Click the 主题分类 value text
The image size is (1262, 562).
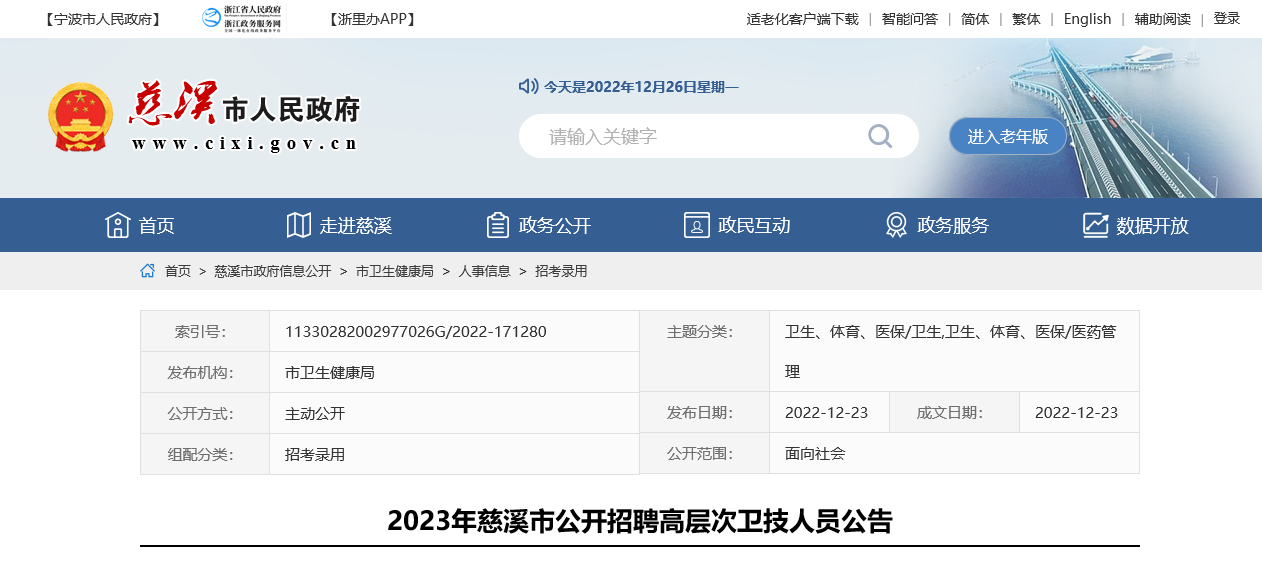coord(950,351)
